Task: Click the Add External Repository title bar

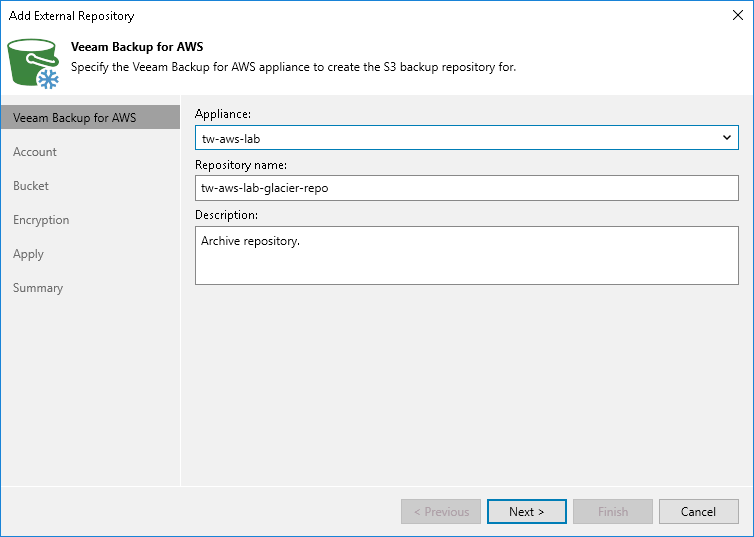Action: [300, 15]
